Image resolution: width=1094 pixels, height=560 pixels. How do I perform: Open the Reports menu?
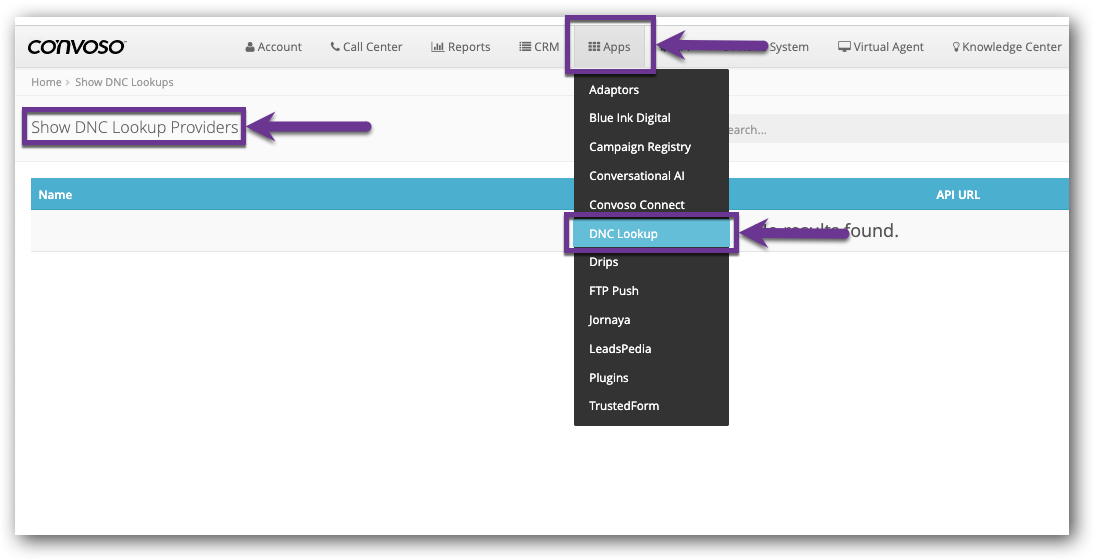pos(460,47)
